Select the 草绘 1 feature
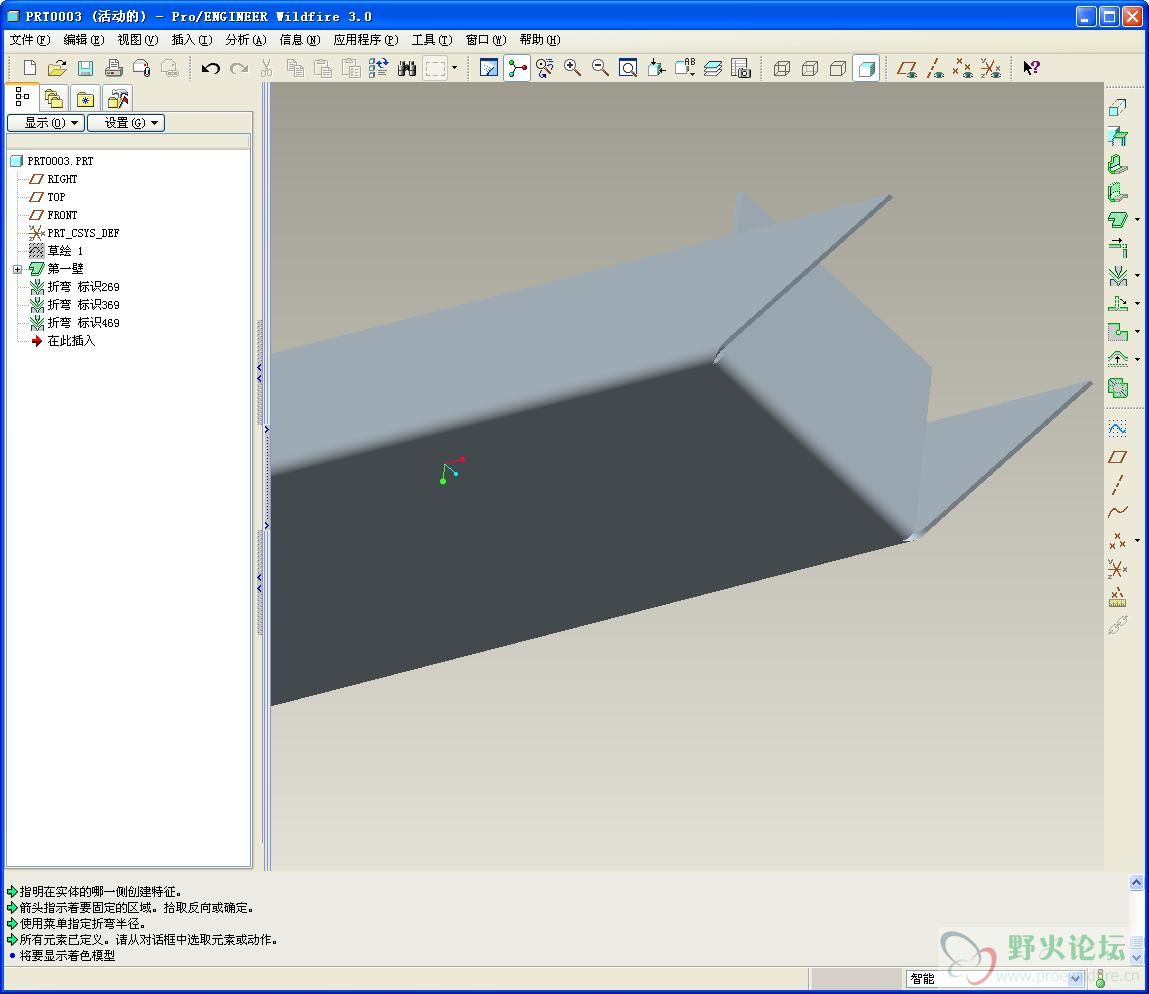This screenshot has height=994, width=1149. 65,251
